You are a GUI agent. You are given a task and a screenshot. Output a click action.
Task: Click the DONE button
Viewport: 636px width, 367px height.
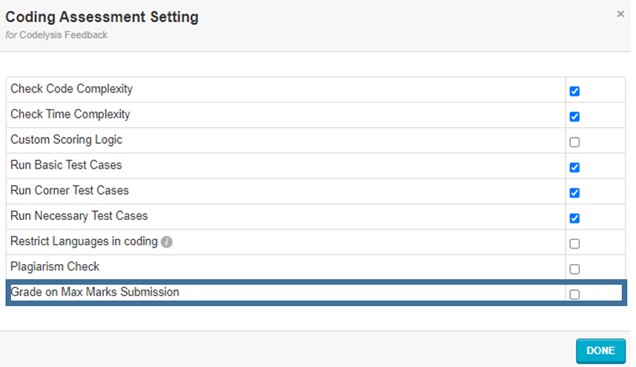(601, 350)
